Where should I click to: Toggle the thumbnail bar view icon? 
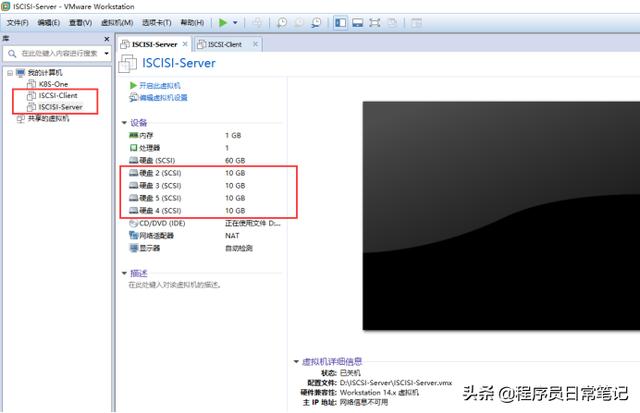(x=358, y=22)
